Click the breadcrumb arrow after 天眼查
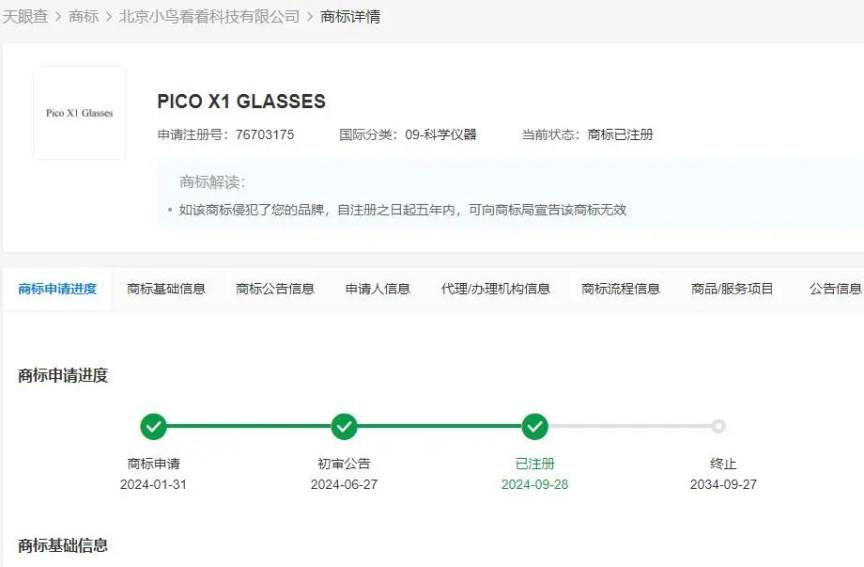Viewport: 864px width, 567px height. (58, 17)
